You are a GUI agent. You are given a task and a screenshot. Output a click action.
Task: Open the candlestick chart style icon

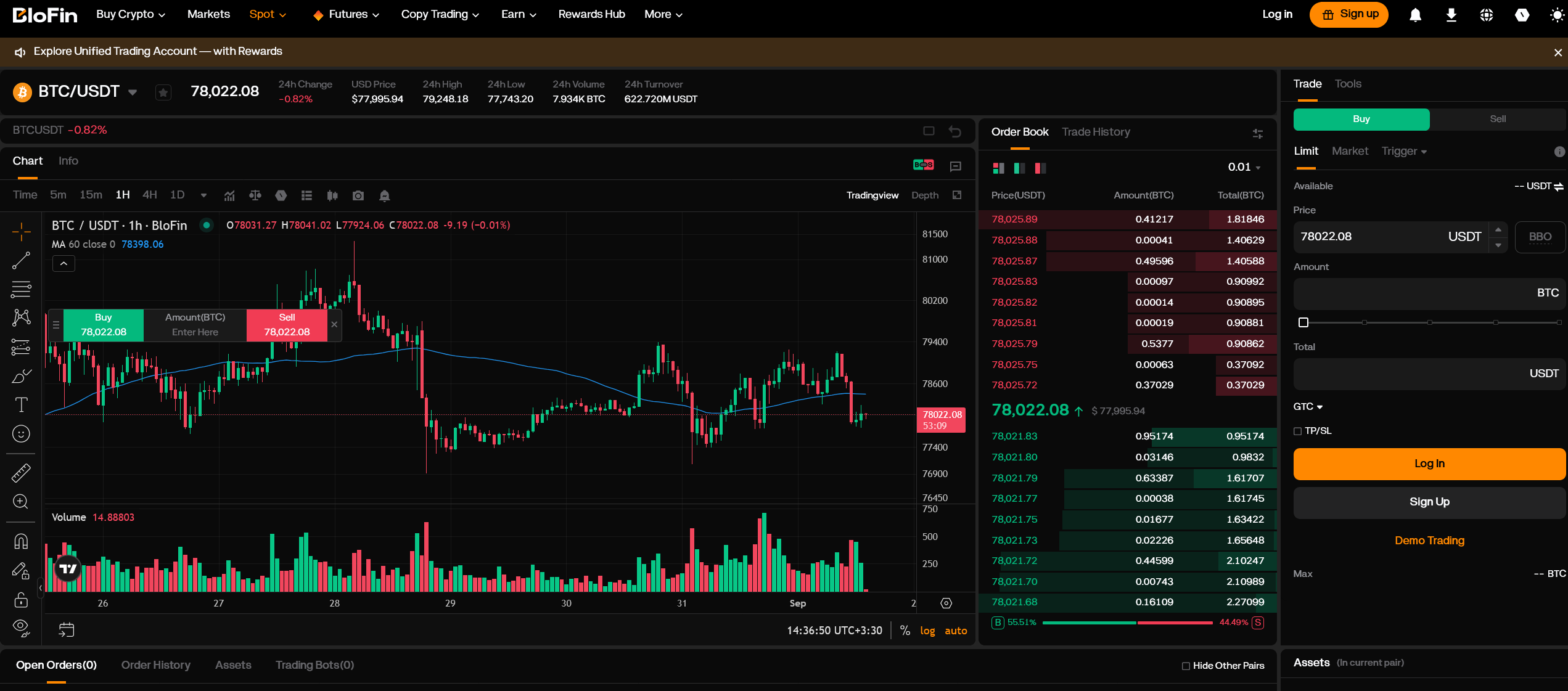coord(332,195)
